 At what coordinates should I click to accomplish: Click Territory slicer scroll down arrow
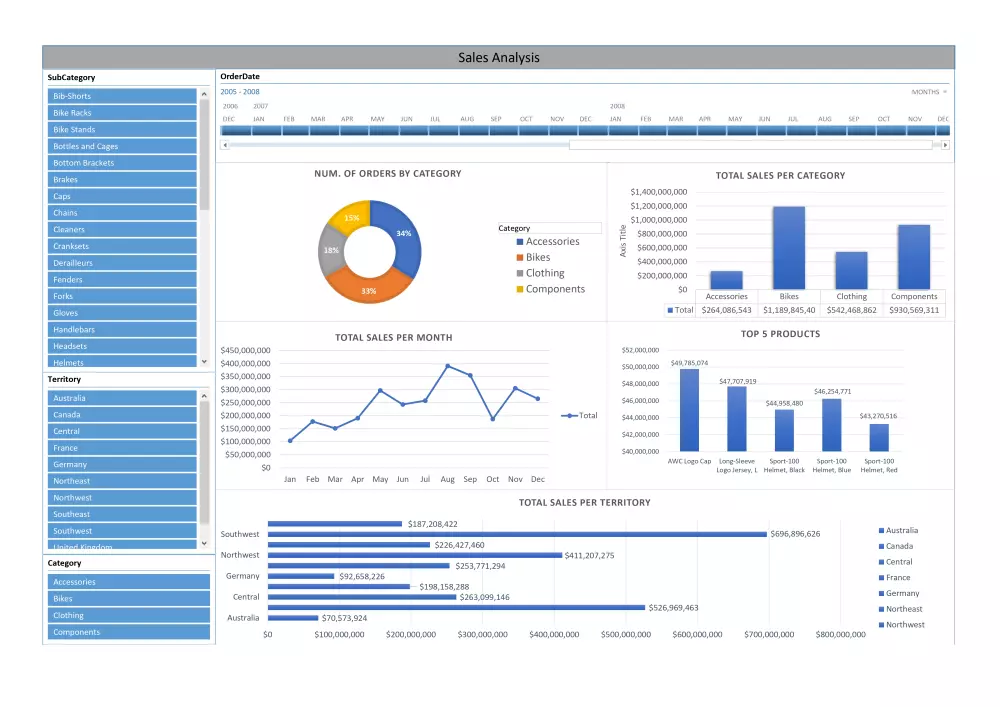(x=204, y=543)
